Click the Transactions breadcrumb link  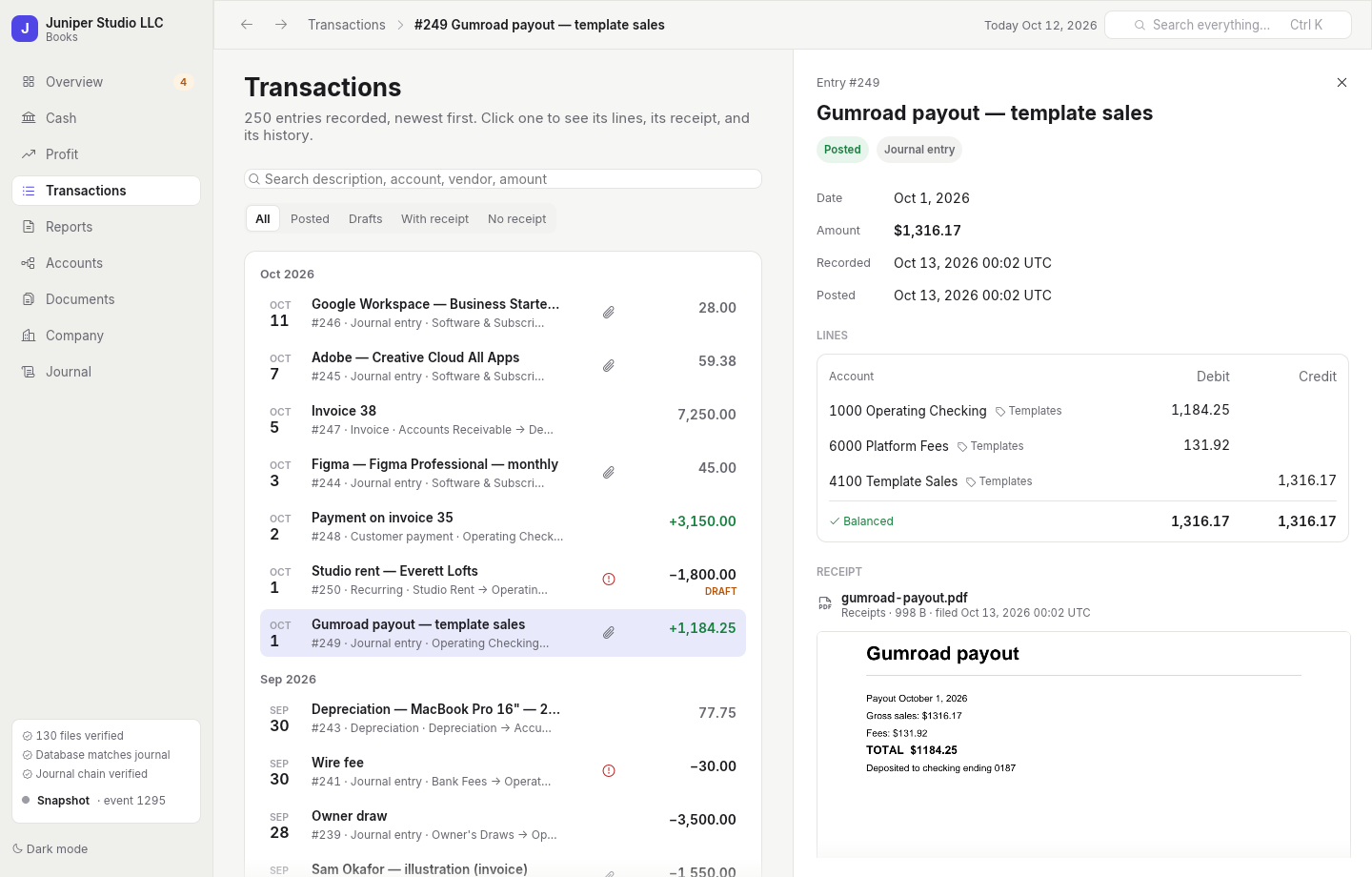click(x=347, y=25)
